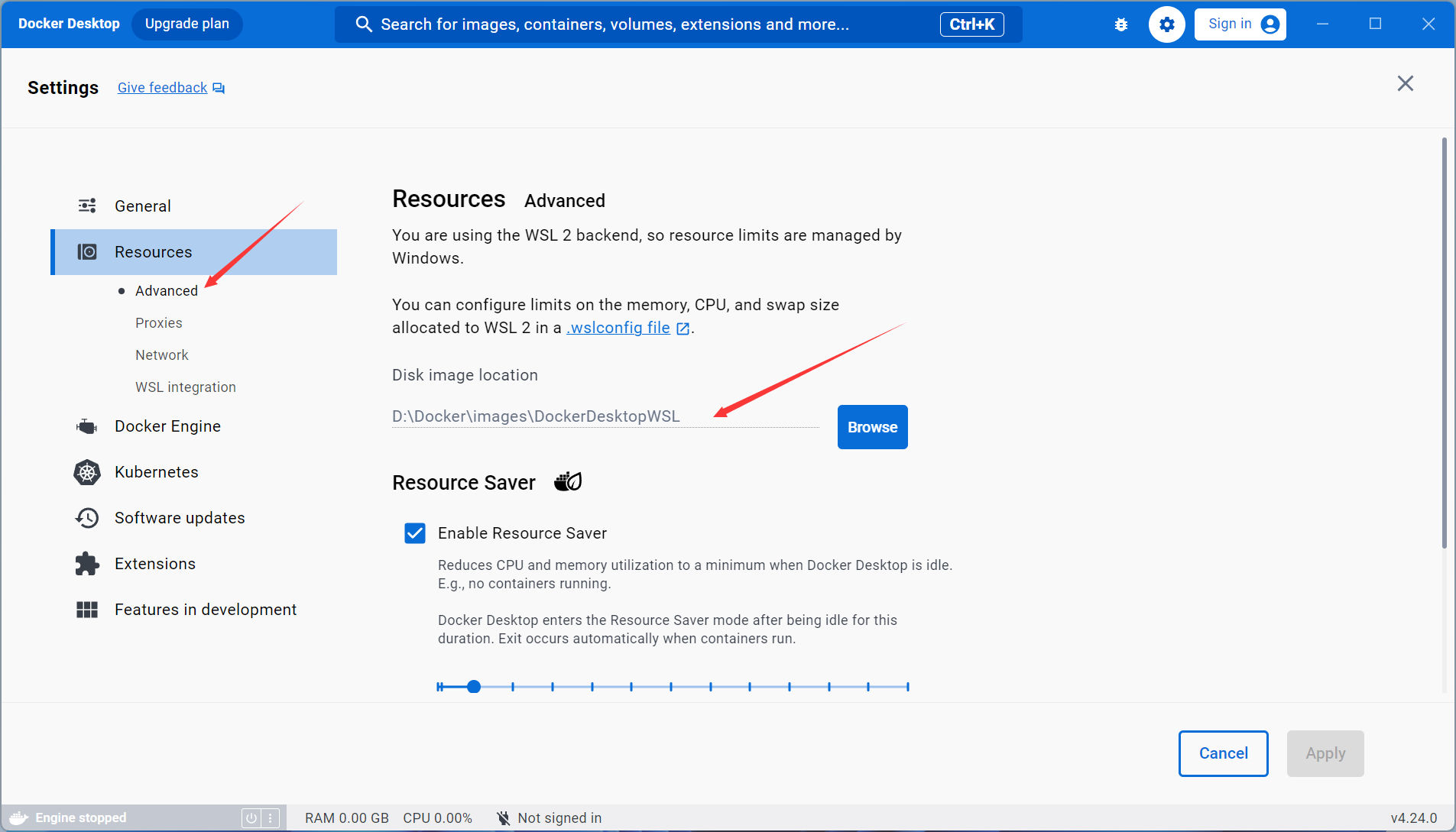1456x832 pixels.
Task: Click the last tick on idle slider
Action: [907, 687]
